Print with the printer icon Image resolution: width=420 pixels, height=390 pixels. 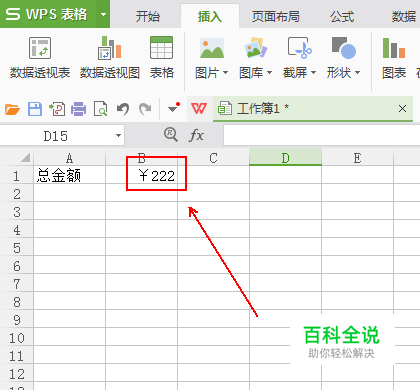coord(79,109)
